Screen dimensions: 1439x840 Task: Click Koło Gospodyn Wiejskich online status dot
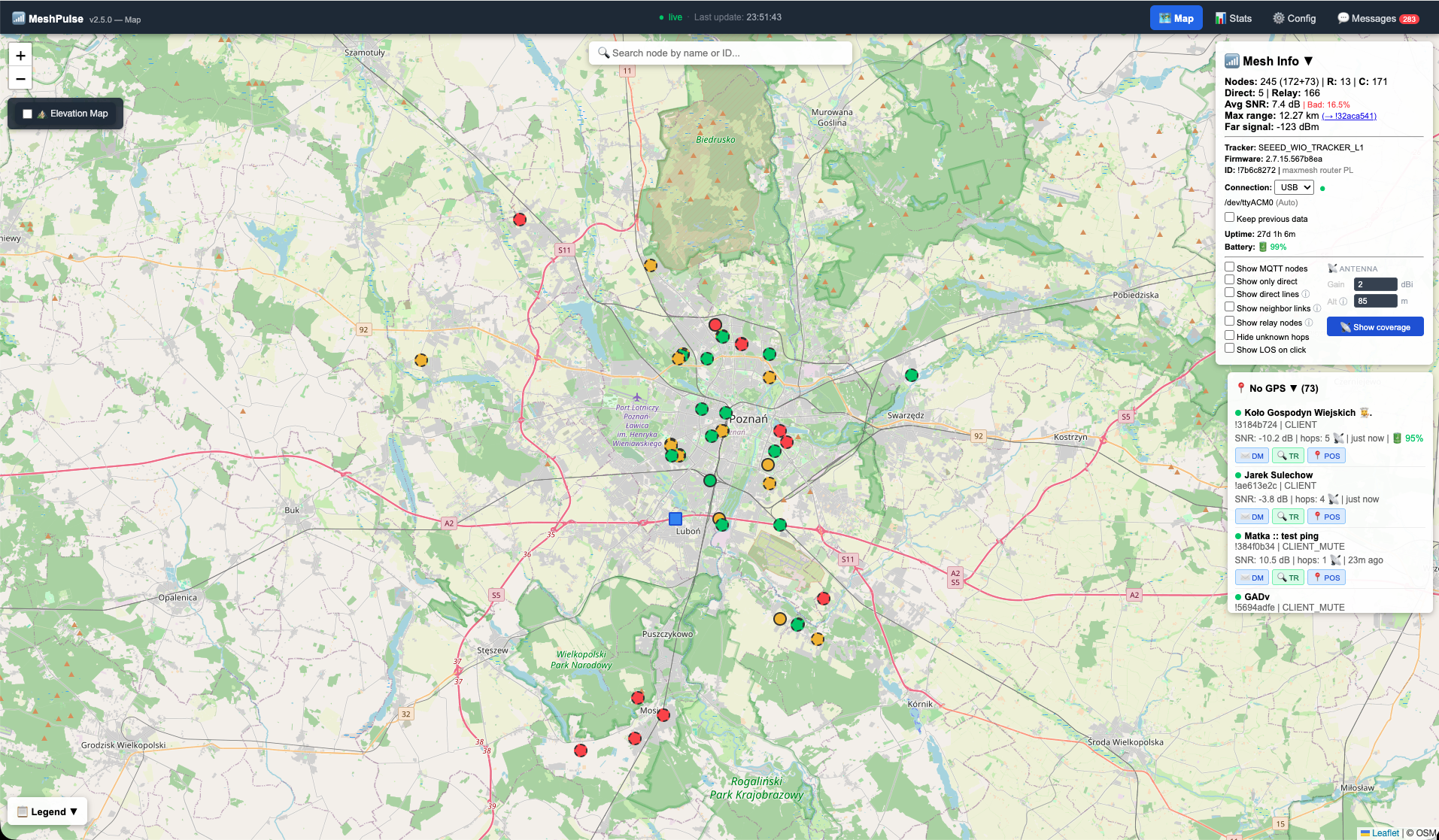[1238, 413]
